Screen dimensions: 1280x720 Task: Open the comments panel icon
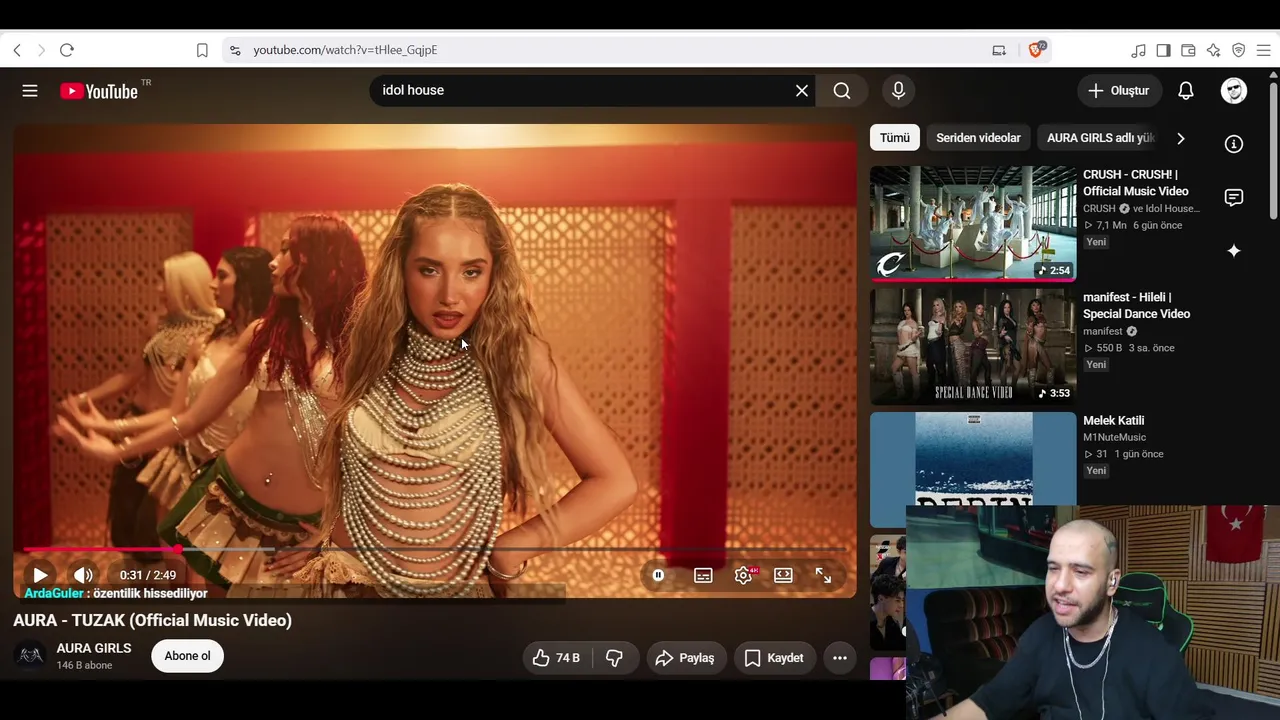point(1234,197)
